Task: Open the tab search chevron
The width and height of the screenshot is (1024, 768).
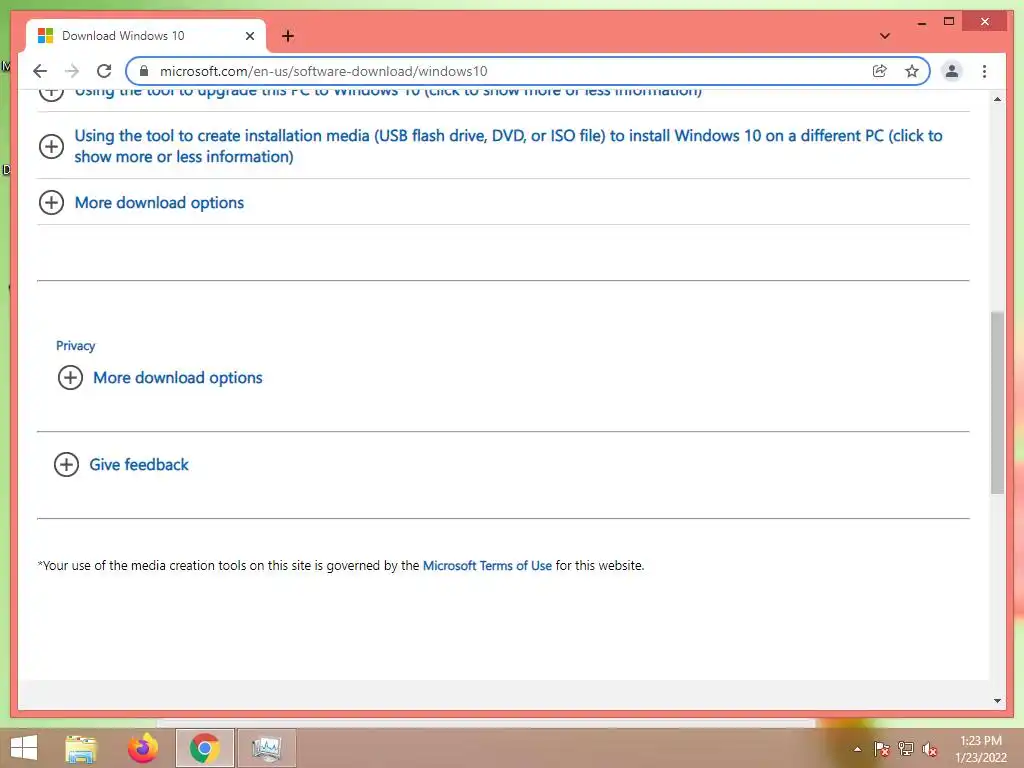Action: pos(884,36)
